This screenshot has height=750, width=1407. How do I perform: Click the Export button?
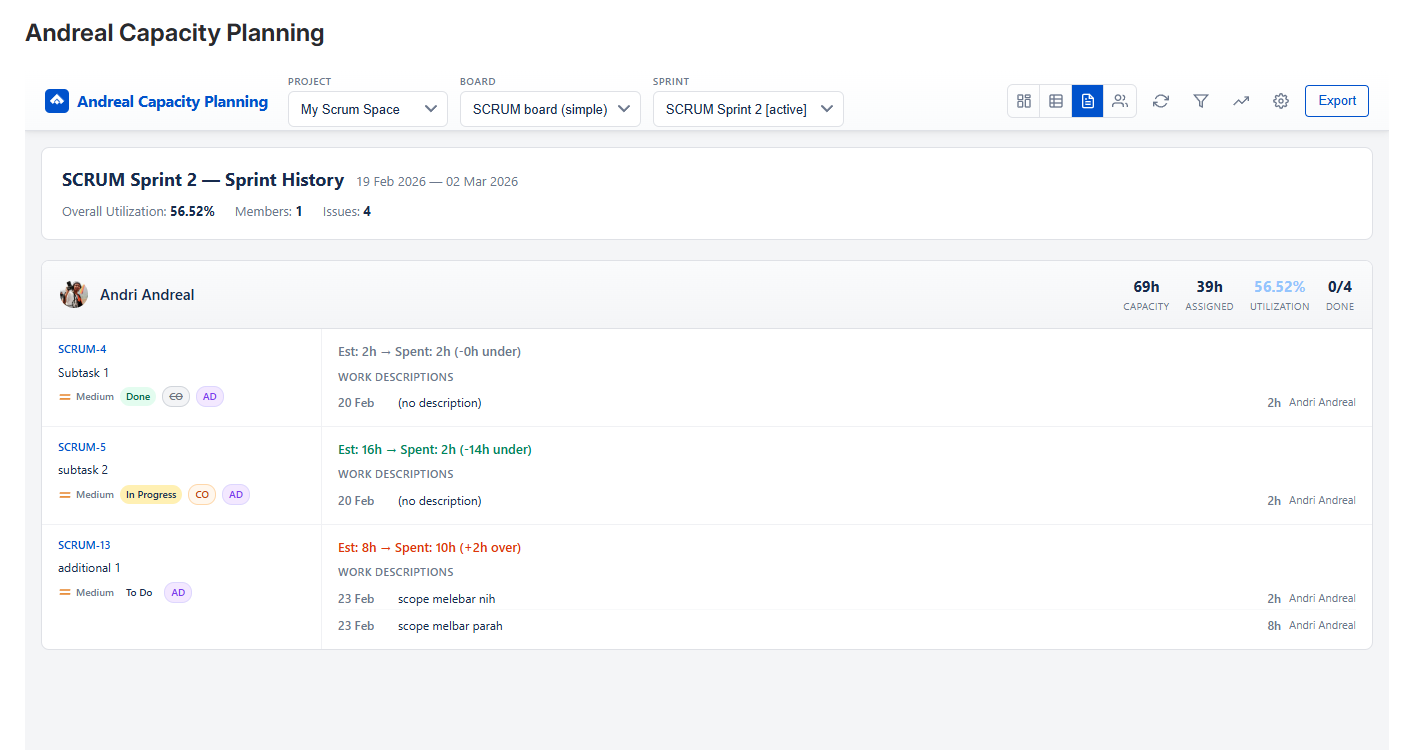point(1336,101)
